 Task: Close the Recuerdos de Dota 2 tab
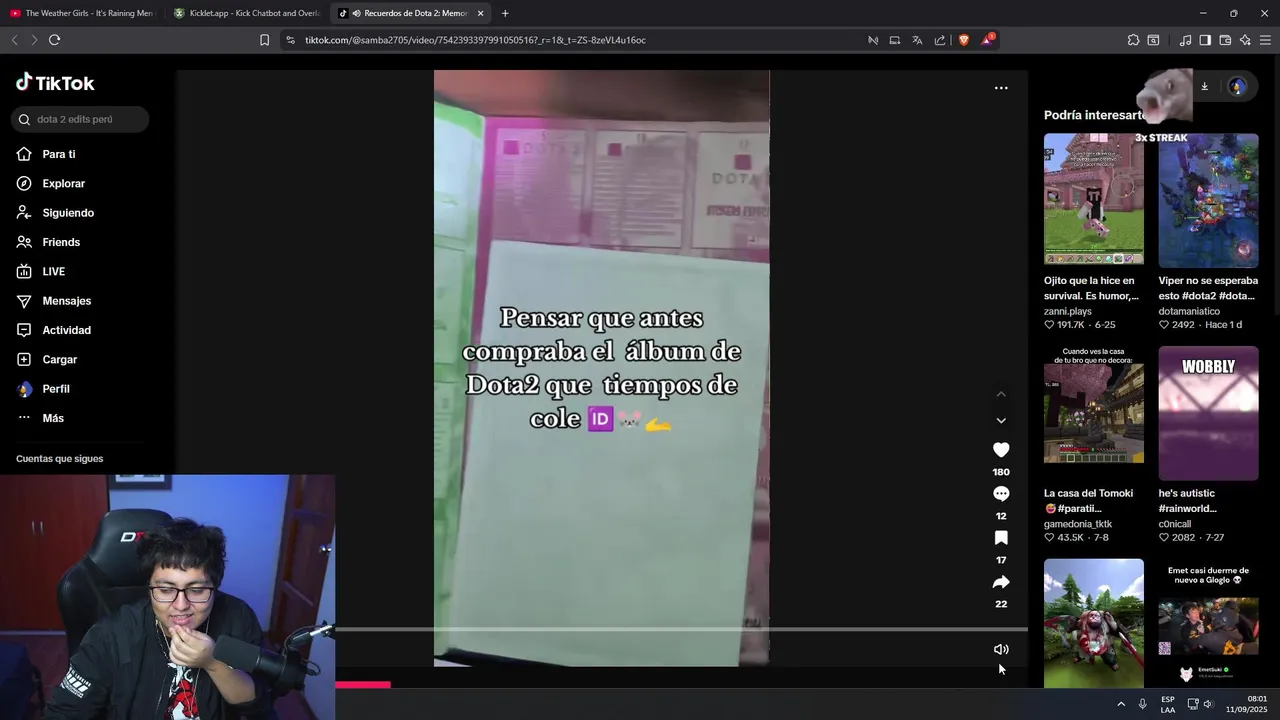[x=481, y=13]
